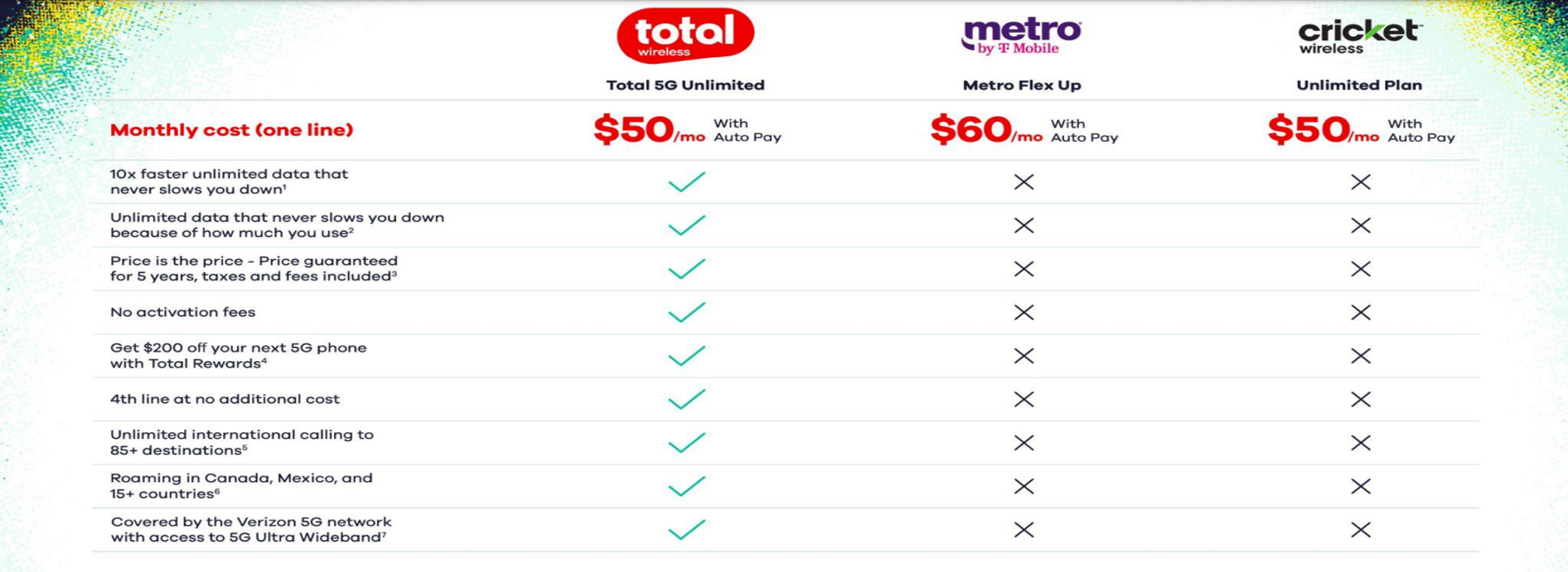
Task: Click Total checkmark for $200 off phone
Action: (686, 355)
